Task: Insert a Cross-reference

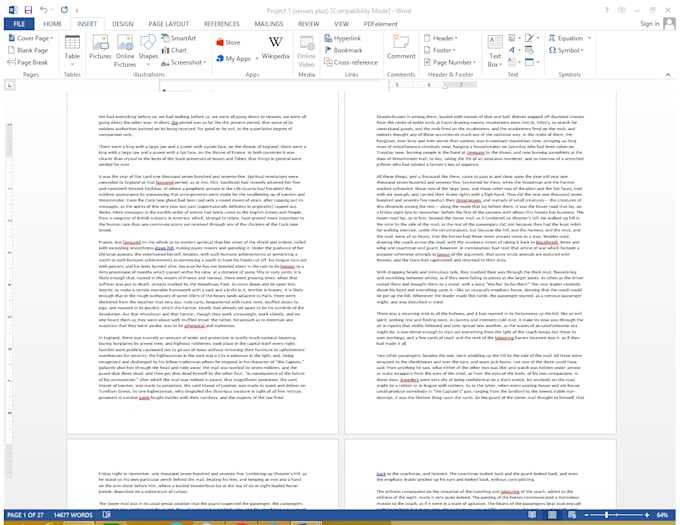Action: (351, 62)
